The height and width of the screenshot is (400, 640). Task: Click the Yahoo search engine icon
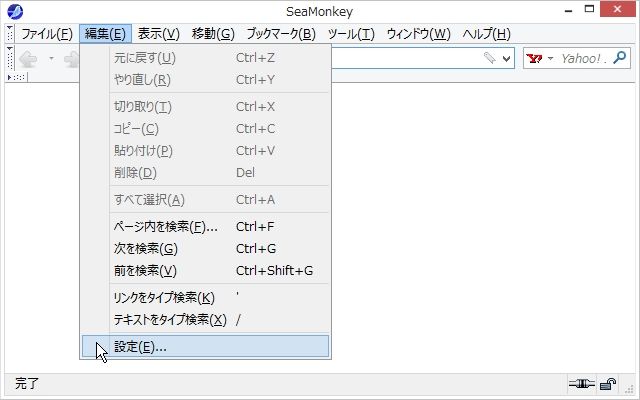tap(534, 58)
